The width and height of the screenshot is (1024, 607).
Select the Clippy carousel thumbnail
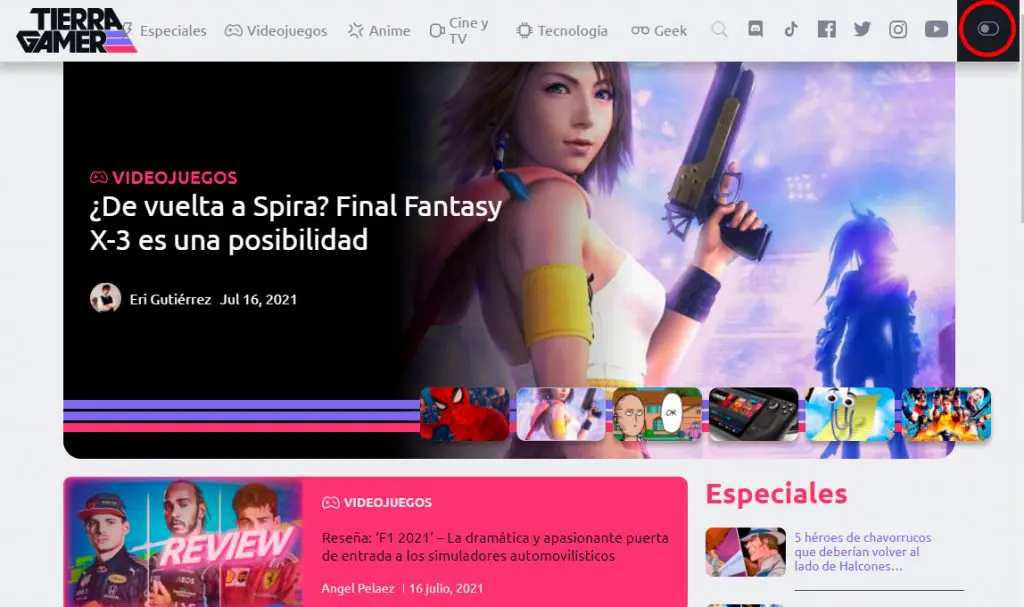(849, 414)
